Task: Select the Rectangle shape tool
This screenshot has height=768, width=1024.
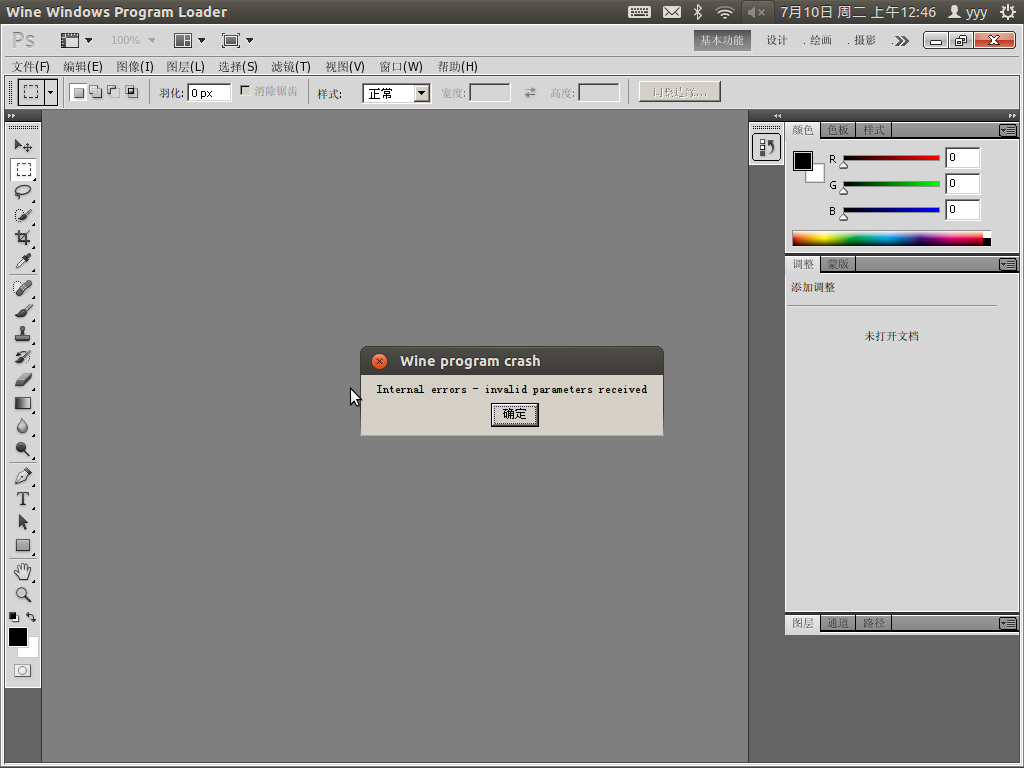Action: [23, 545]
